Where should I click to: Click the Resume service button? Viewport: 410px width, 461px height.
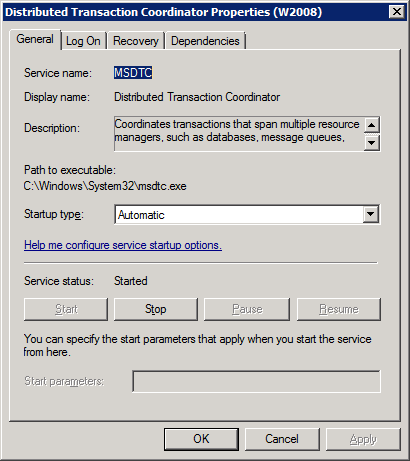tap(339, 309)
